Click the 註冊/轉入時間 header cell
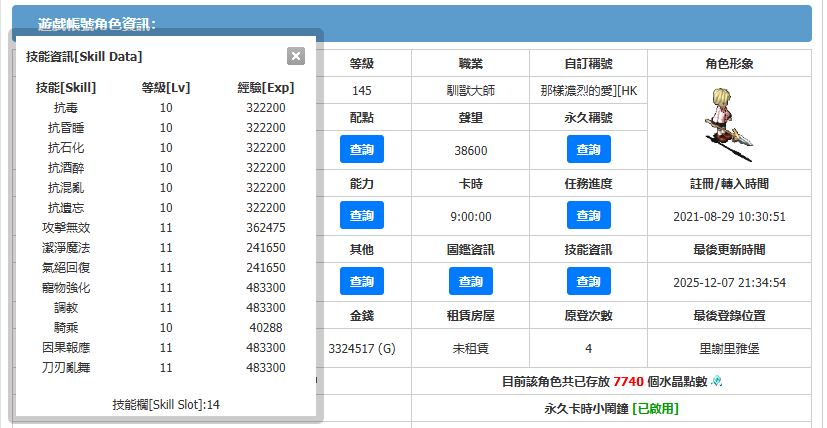The width and height of the screenshot is (827, 428). pos(729,184)
